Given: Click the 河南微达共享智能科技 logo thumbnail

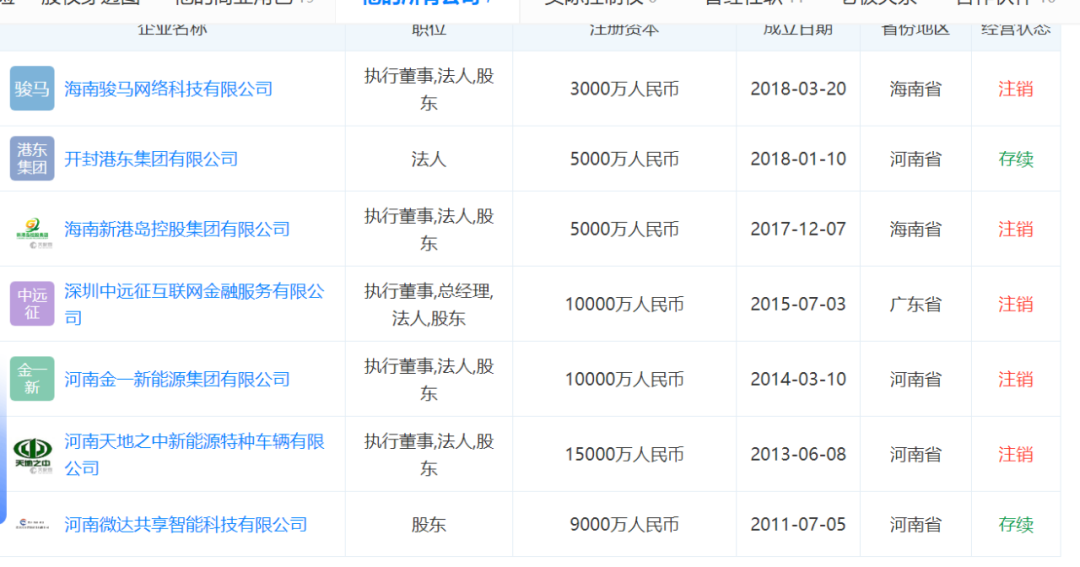Looking at the screenshot, I should pyautogui.click(x=32, y=524).
